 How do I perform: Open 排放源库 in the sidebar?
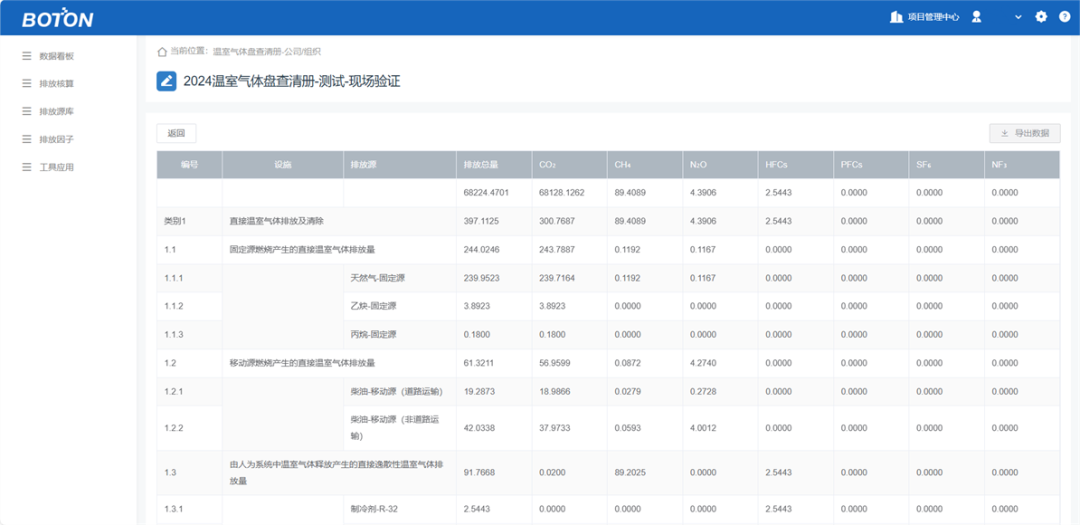pyautogui.click(x=56, y=111)
